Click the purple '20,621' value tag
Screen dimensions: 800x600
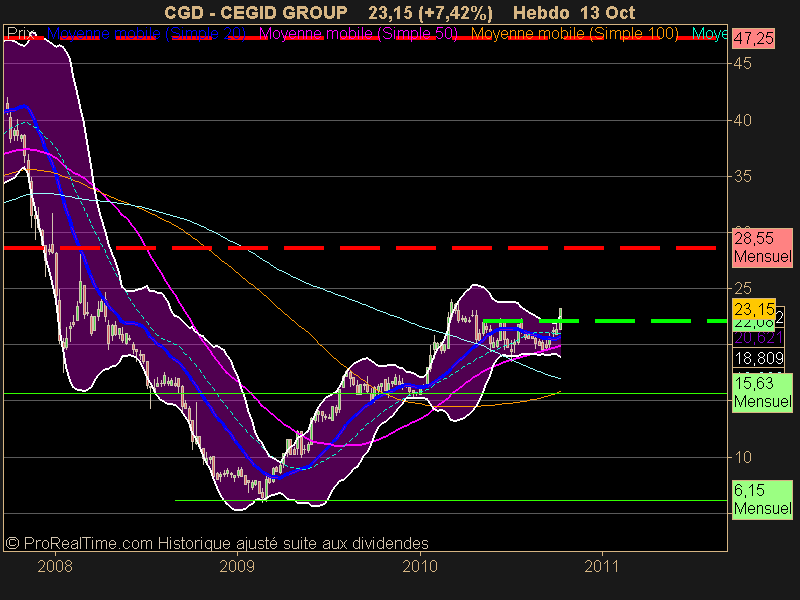(x=758, y=338)
